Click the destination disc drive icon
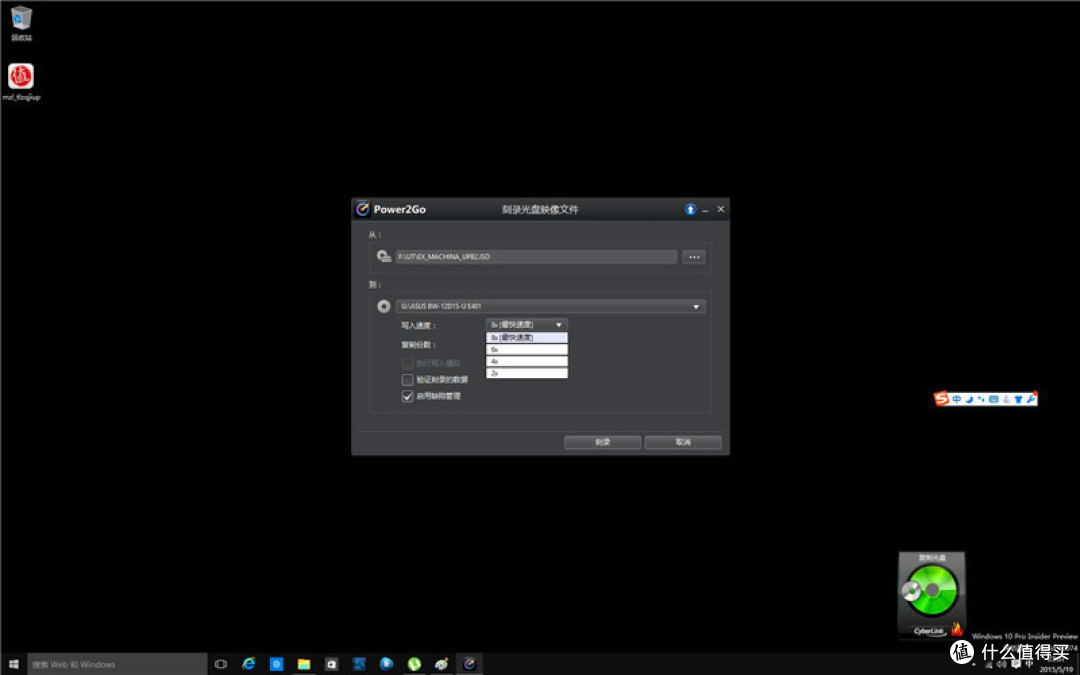1080x675 pixels. pyautogui.click(x=384, y=307)
